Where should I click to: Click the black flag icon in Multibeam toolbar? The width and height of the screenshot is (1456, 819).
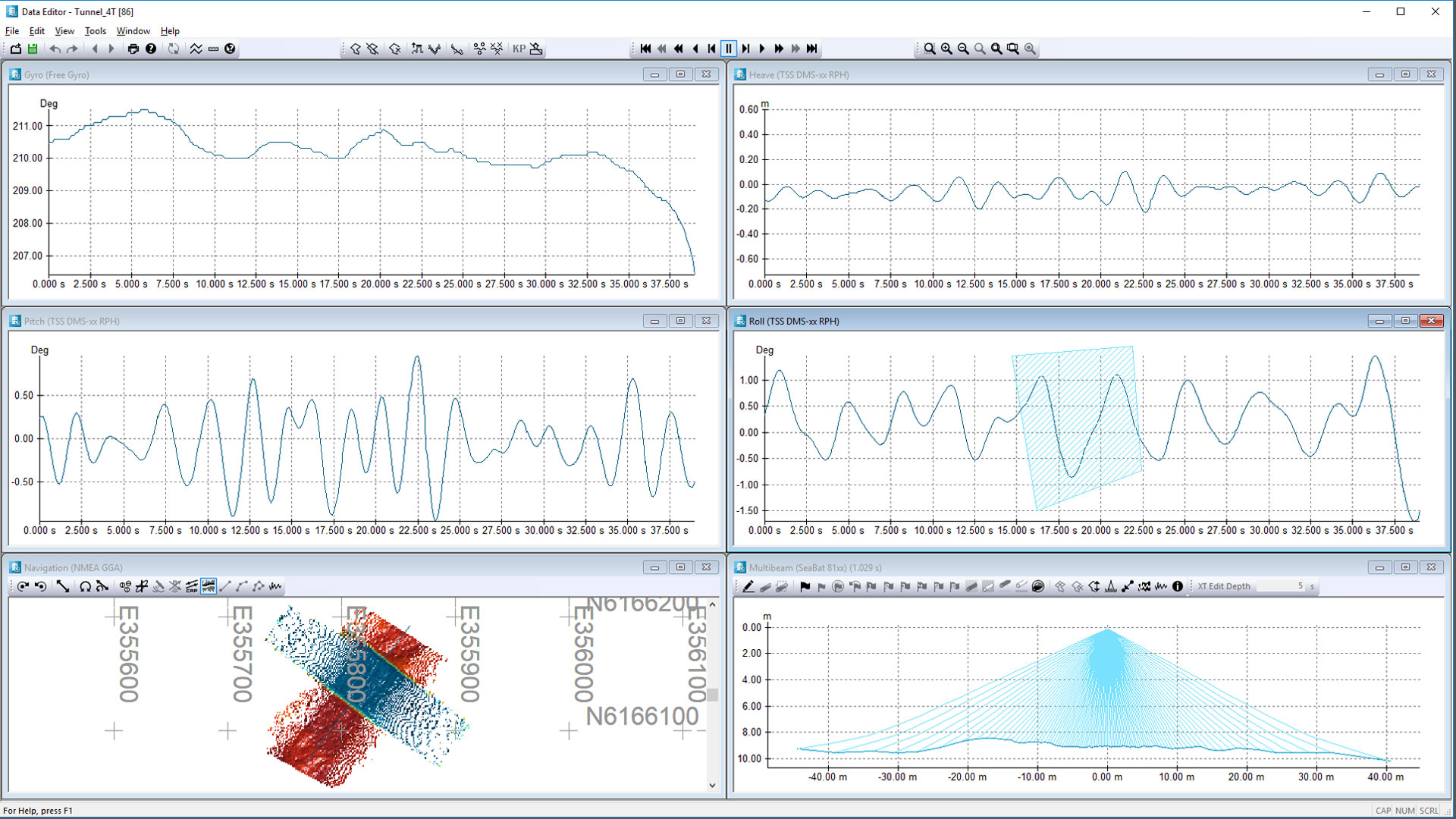[x=805, y=586]
